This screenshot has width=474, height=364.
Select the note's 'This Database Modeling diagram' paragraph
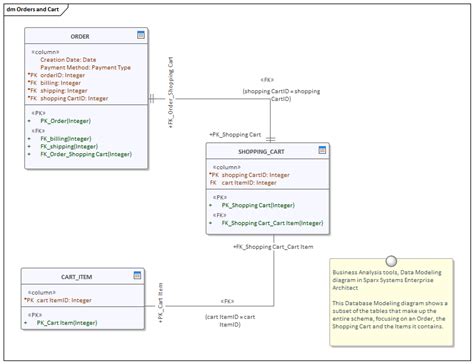[x=390, y=315]
